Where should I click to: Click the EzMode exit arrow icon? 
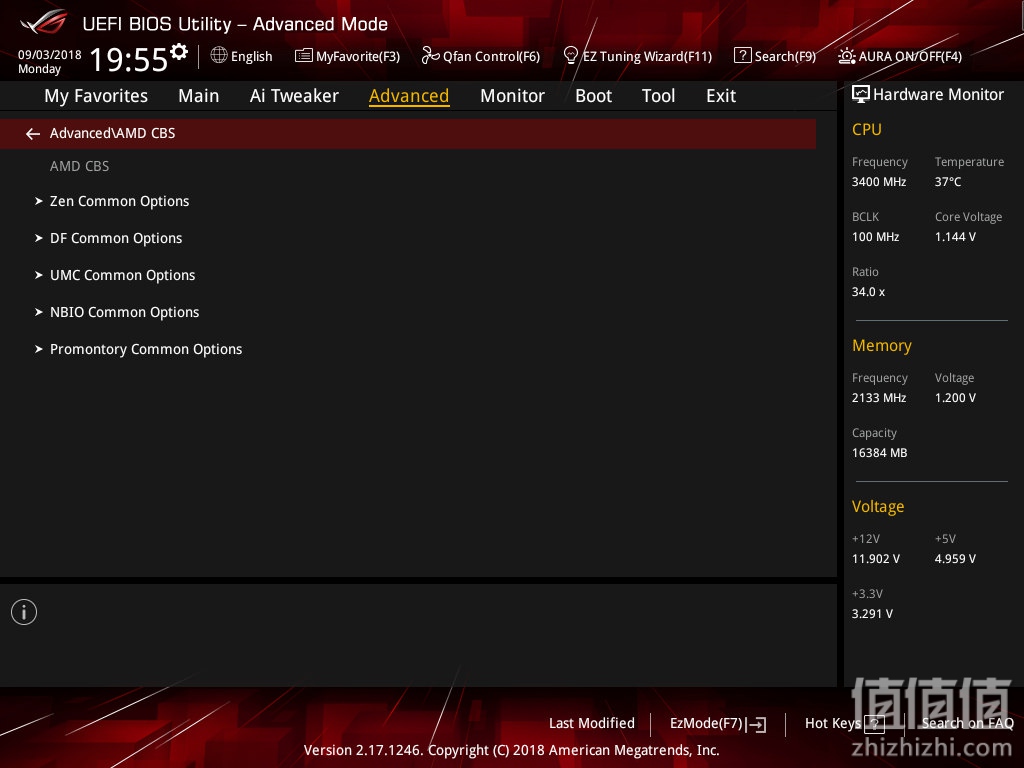tap(756, 724)
